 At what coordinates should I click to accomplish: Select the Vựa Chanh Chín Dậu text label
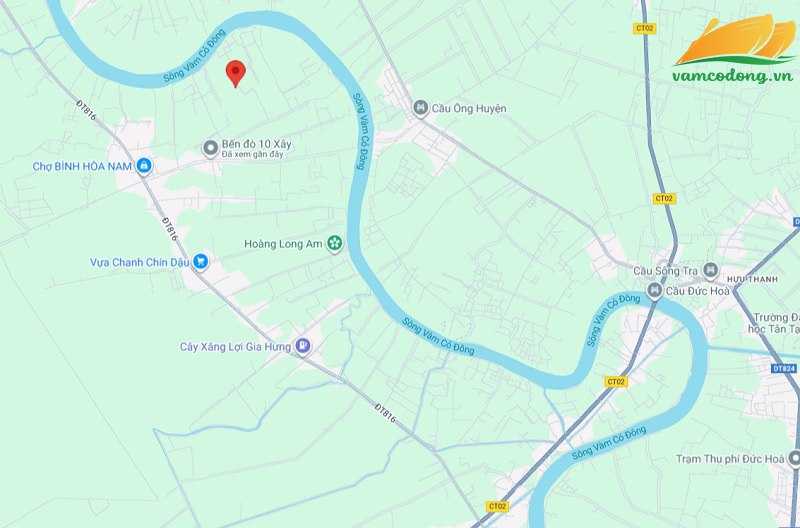(x=140, y=262)
